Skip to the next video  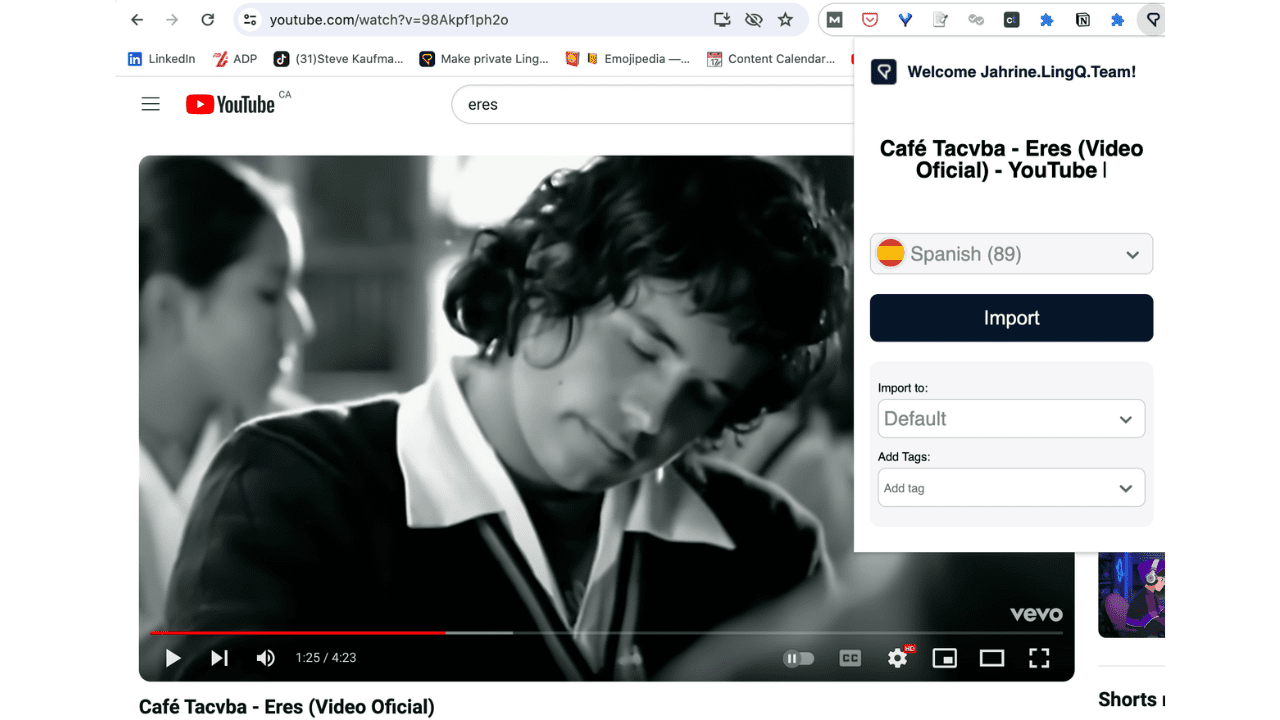[219, 658]
